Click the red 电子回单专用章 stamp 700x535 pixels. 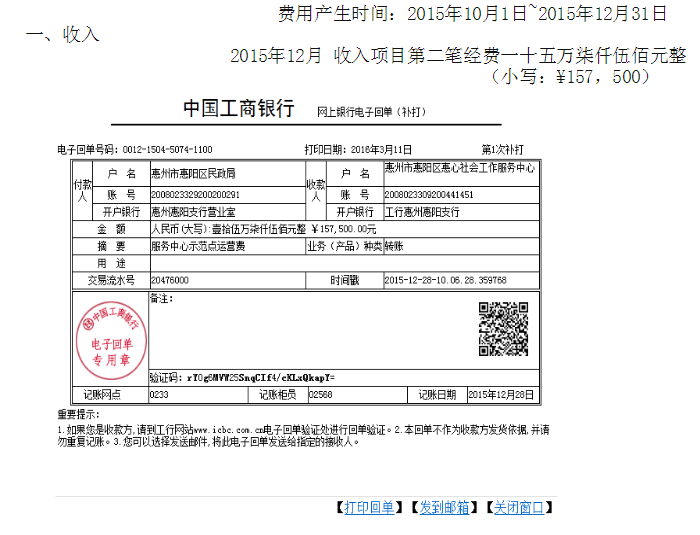[112, 340]
